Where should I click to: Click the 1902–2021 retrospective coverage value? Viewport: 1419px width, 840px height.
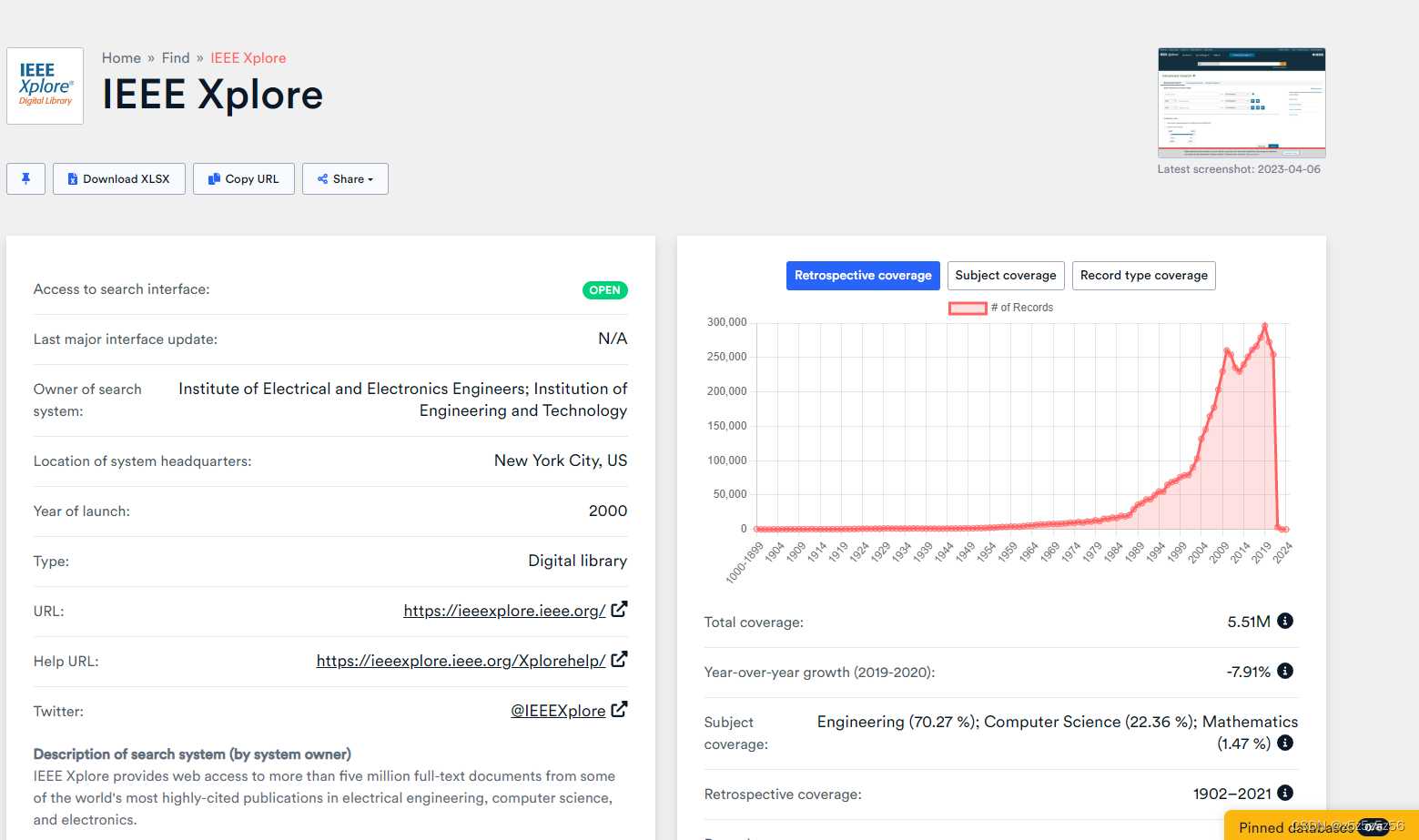tap(1232, 794)
